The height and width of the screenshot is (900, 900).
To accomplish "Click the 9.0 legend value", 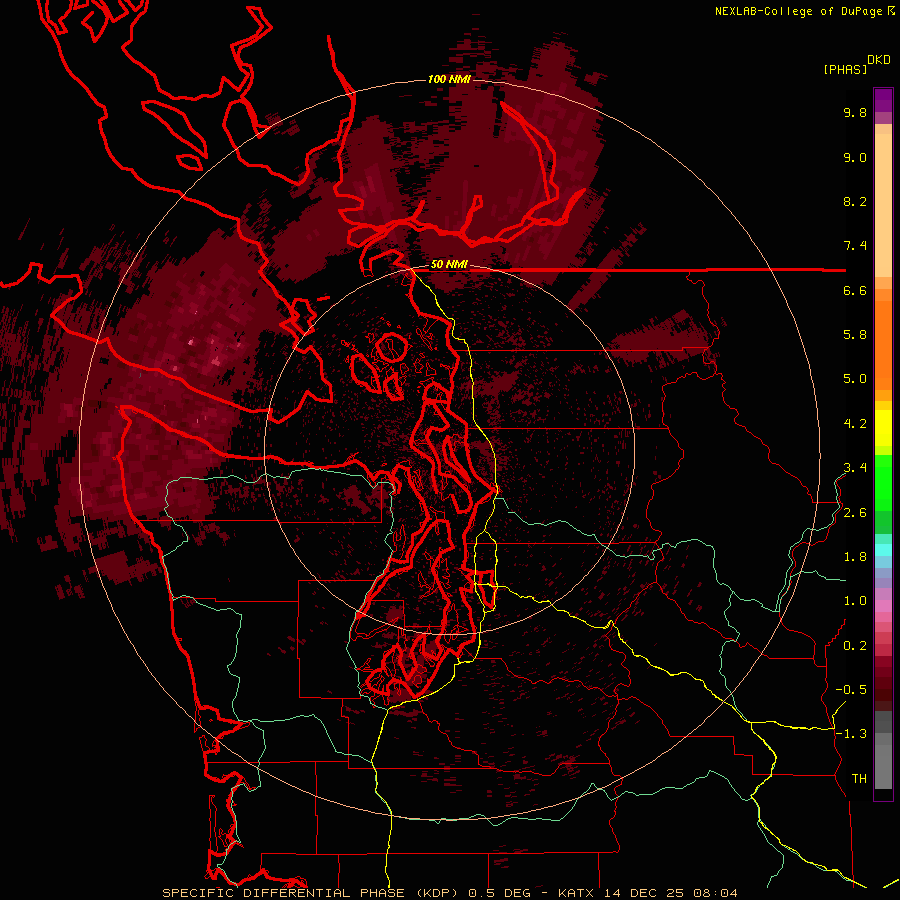I will (x=855, y=157).
